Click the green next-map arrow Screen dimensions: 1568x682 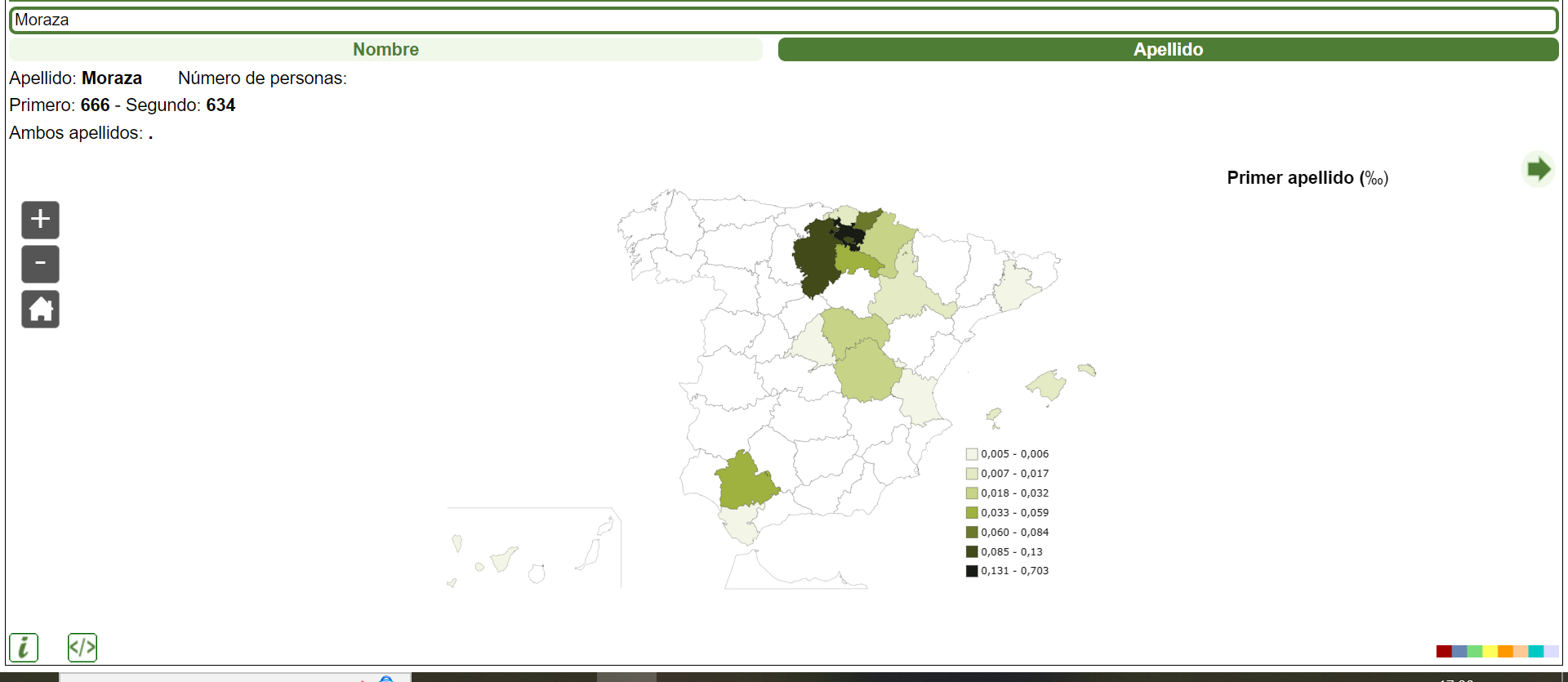click(x=1538, y=170)
